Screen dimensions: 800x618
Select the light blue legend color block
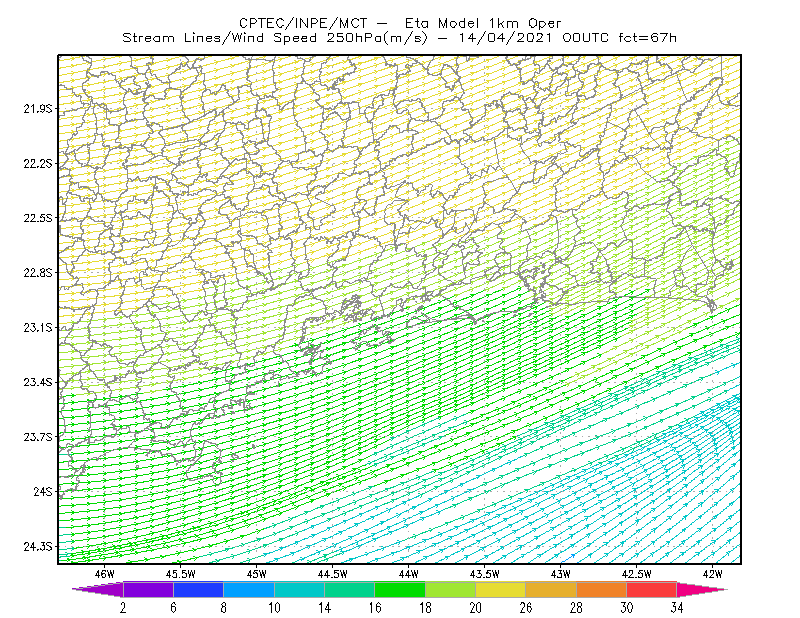click(x=249, y=589)
